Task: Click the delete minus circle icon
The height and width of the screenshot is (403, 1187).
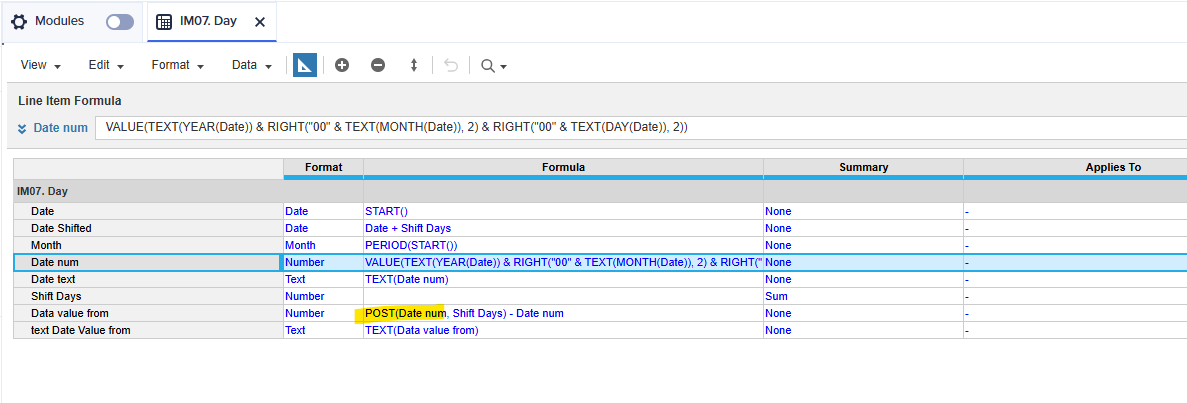Action: point(378,65)
